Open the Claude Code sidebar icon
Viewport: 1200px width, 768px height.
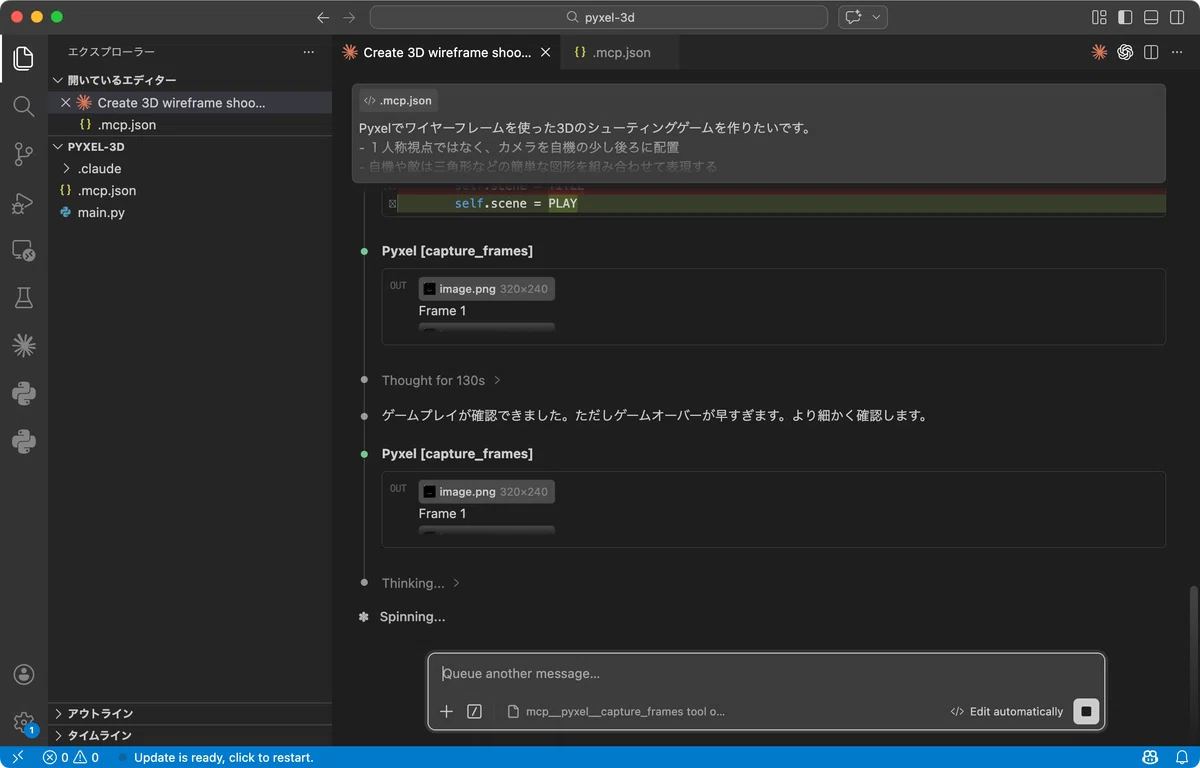23,346
